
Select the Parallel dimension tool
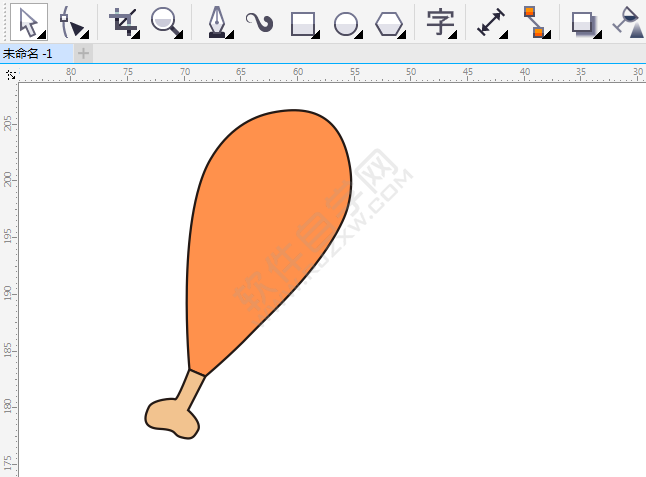(x=492, y=23)
